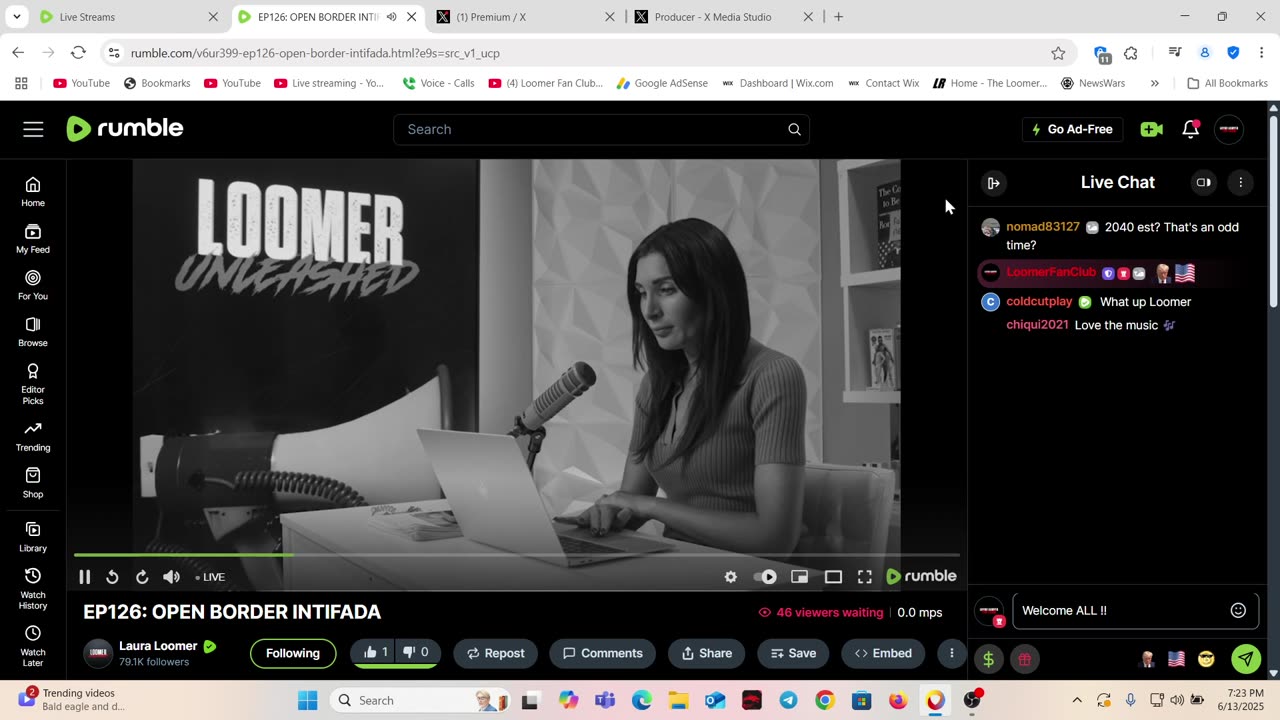The width and height of the screenshot is (1280, 720).
Task: Insert the sunglasses face emote
Action: pos(1206,658)
